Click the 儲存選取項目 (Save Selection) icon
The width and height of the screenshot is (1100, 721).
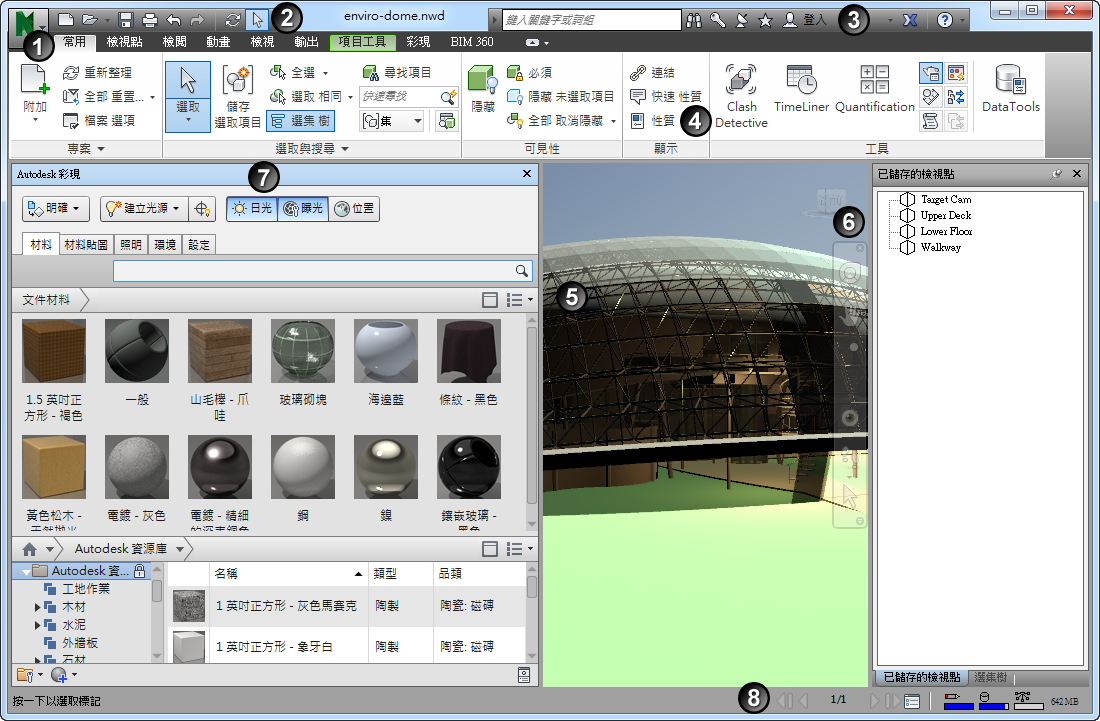237,82
